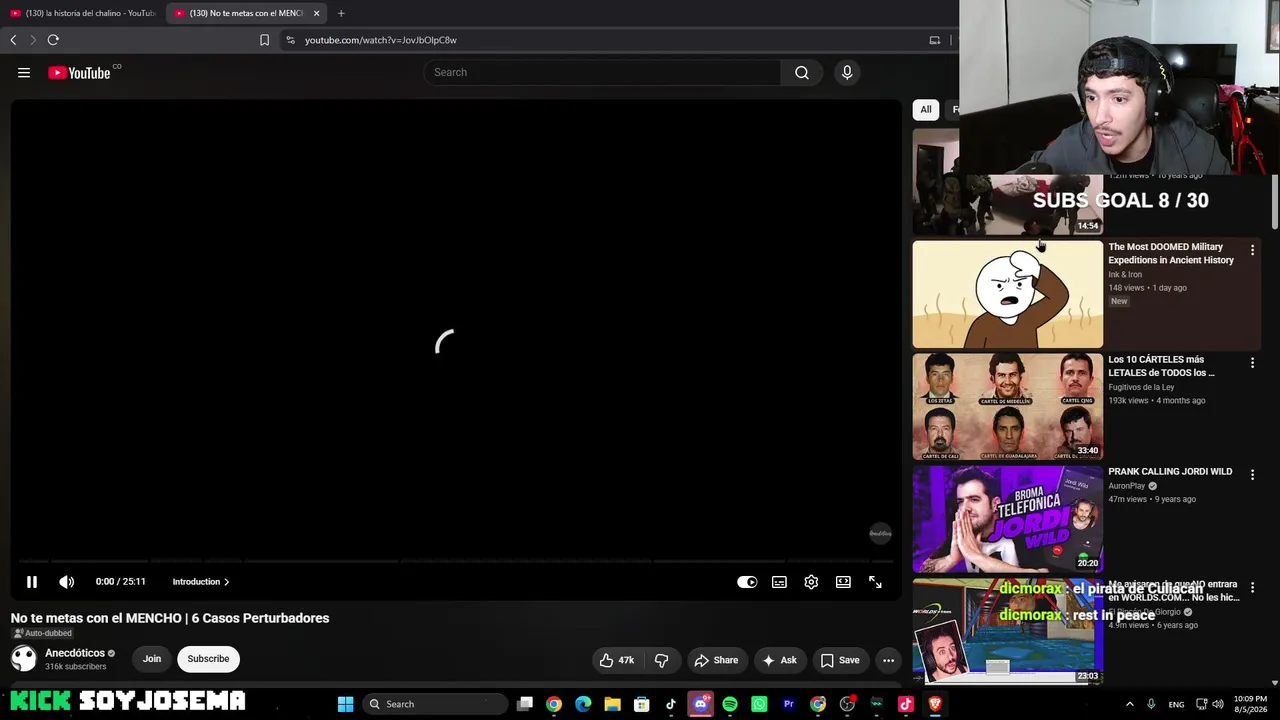Open the PRANK CALLING JORDI WILD thumbnail
1280x720 pixels.
[x=1007, y=519]
